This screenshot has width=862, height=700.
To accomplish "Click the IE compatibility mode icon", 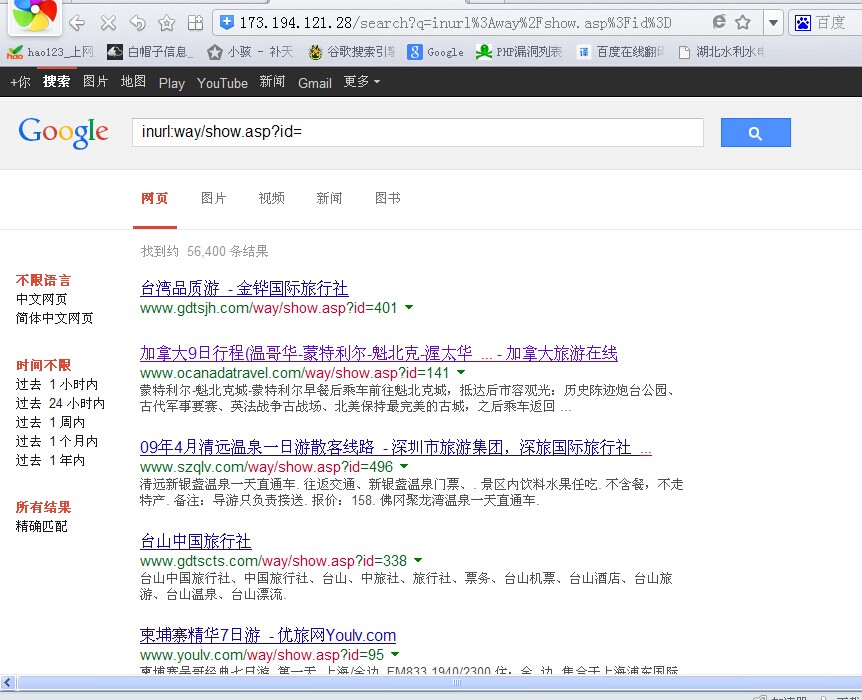I will coord(719,22).
